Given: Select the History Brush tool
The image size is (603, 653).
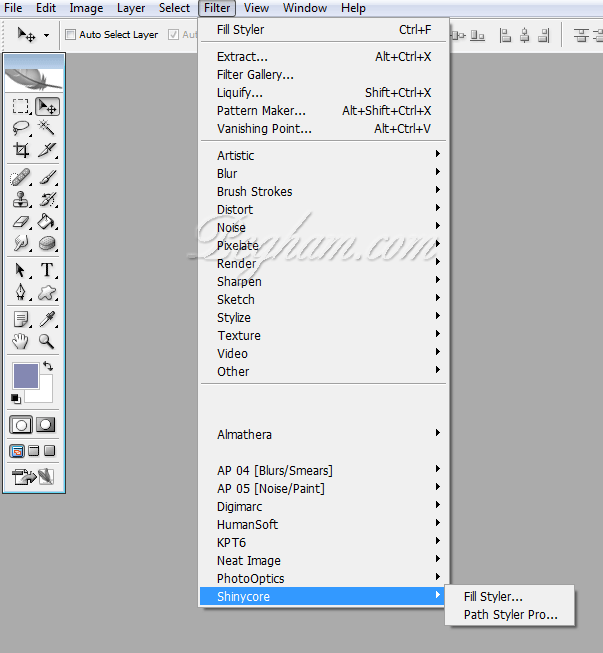Looking at the screenshot, I should (x=47, y=199).
